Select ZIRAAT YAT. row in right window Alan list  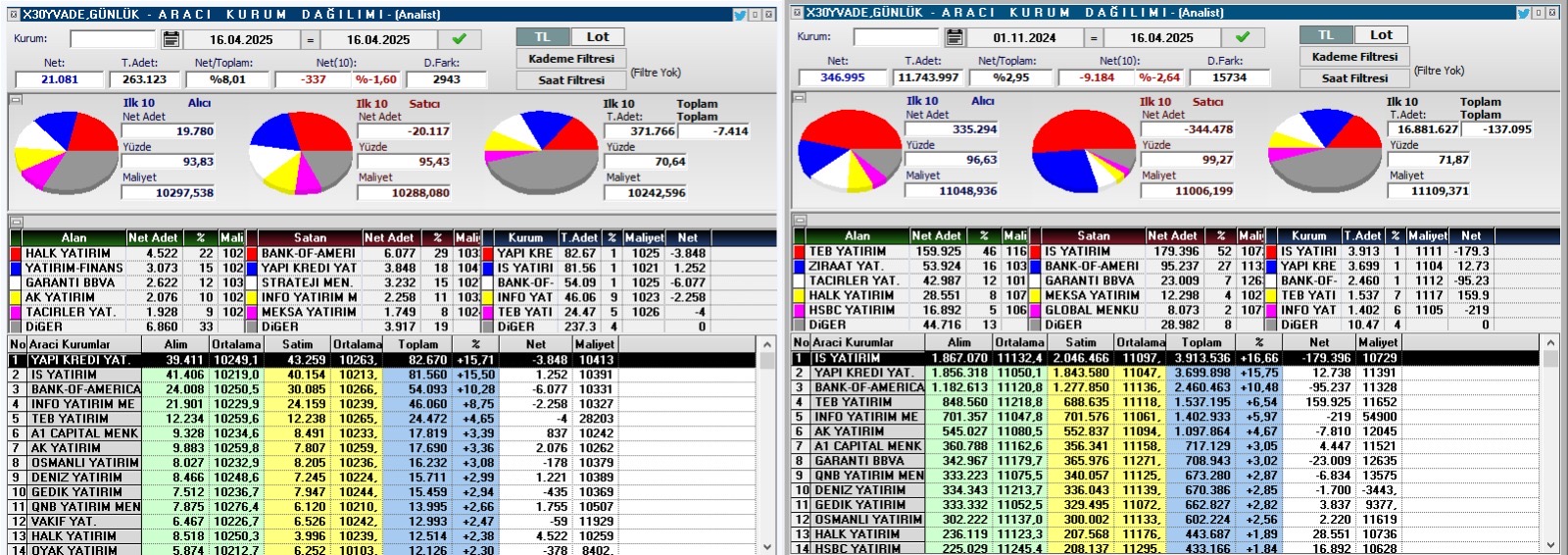[x=910, y=266]
